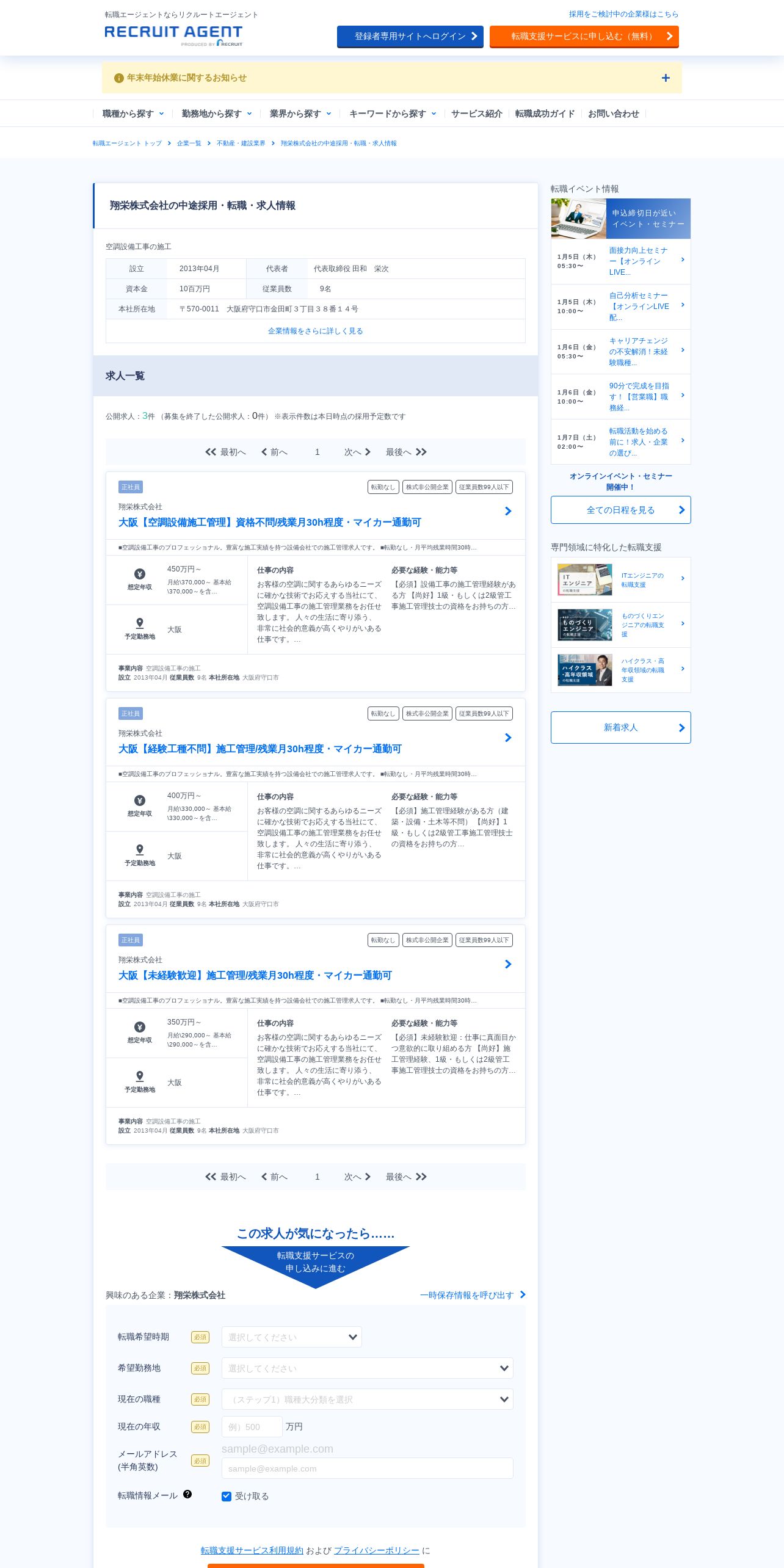Click 全ての日程を見る button

621,510
